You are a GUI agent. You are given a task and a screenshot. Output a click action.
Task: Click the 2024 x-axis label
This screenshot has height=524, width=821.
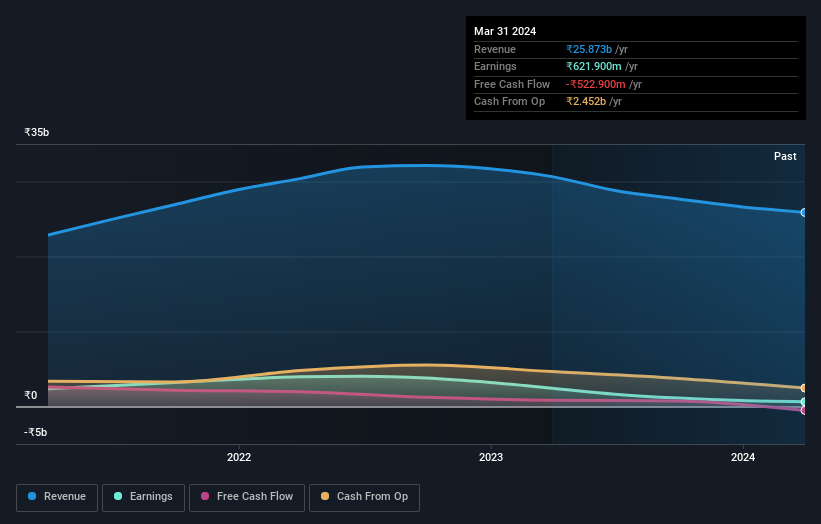point(742,457)
